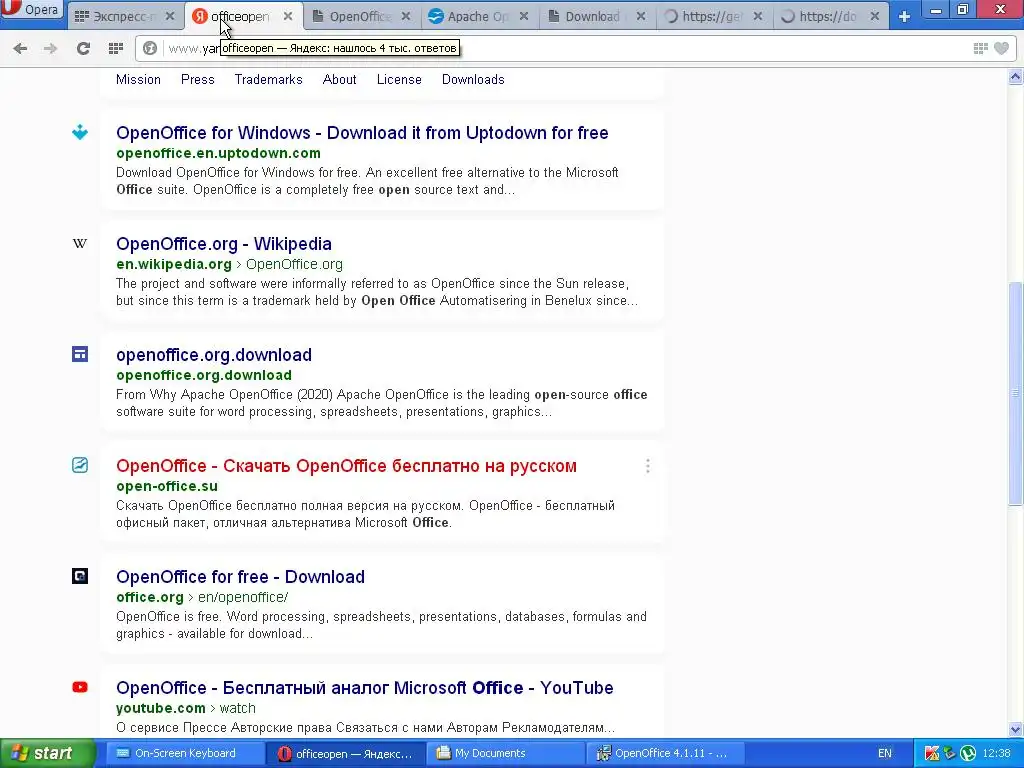
Task: Switch to the OpenOffice tab
Action: pyautogui.click(x=360, y=16)
